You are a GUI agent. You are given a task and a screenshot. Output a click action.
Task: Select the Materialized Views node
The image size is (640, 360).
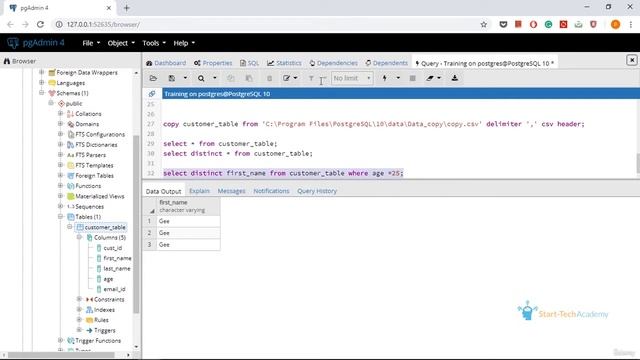tap(100, 196)
